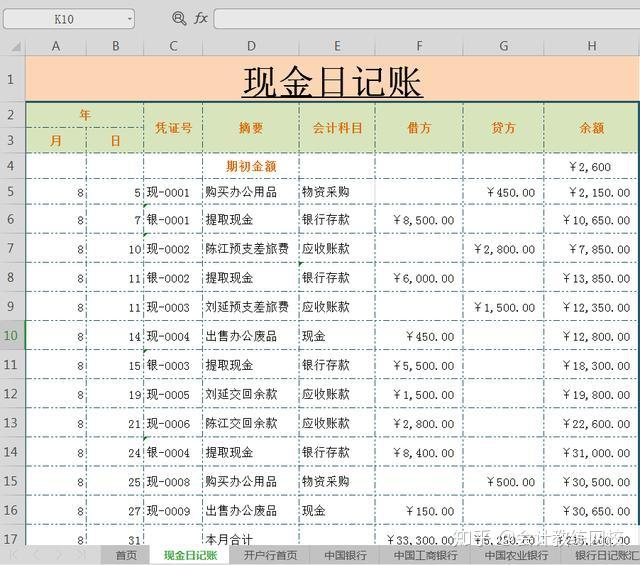
Task: Select voucher cell 银-0001
Action: (x=173, y=220)
